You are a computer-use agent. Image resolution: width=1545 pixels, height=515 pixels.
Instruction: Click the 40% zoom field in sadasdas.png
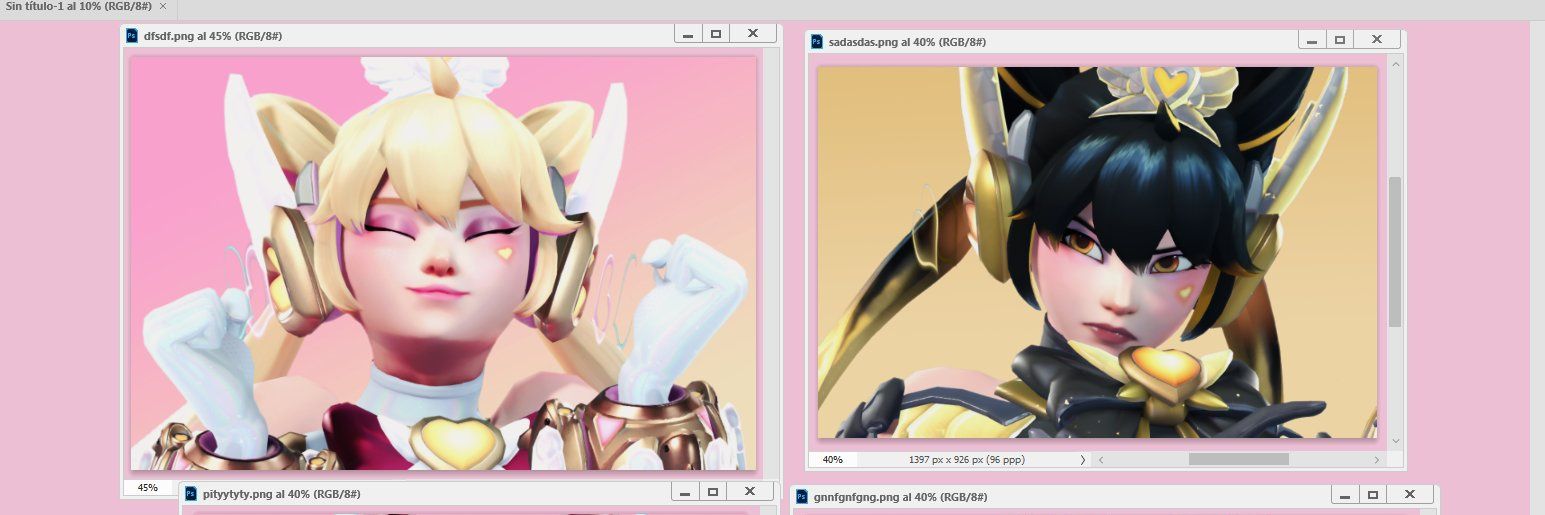pyautogui.click(x=833, y=460)
